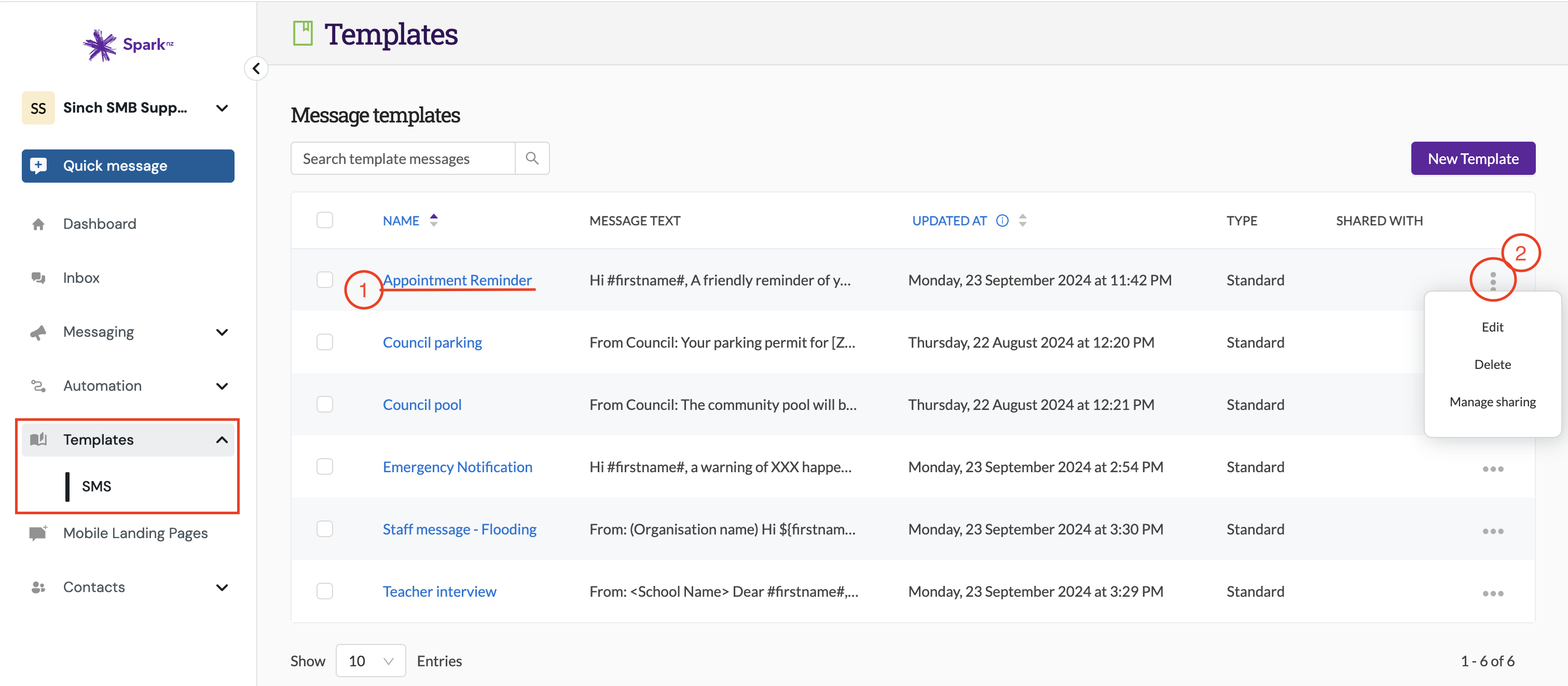
Task: Click the SHARED WITH column header
Action: click(1379, 221)
